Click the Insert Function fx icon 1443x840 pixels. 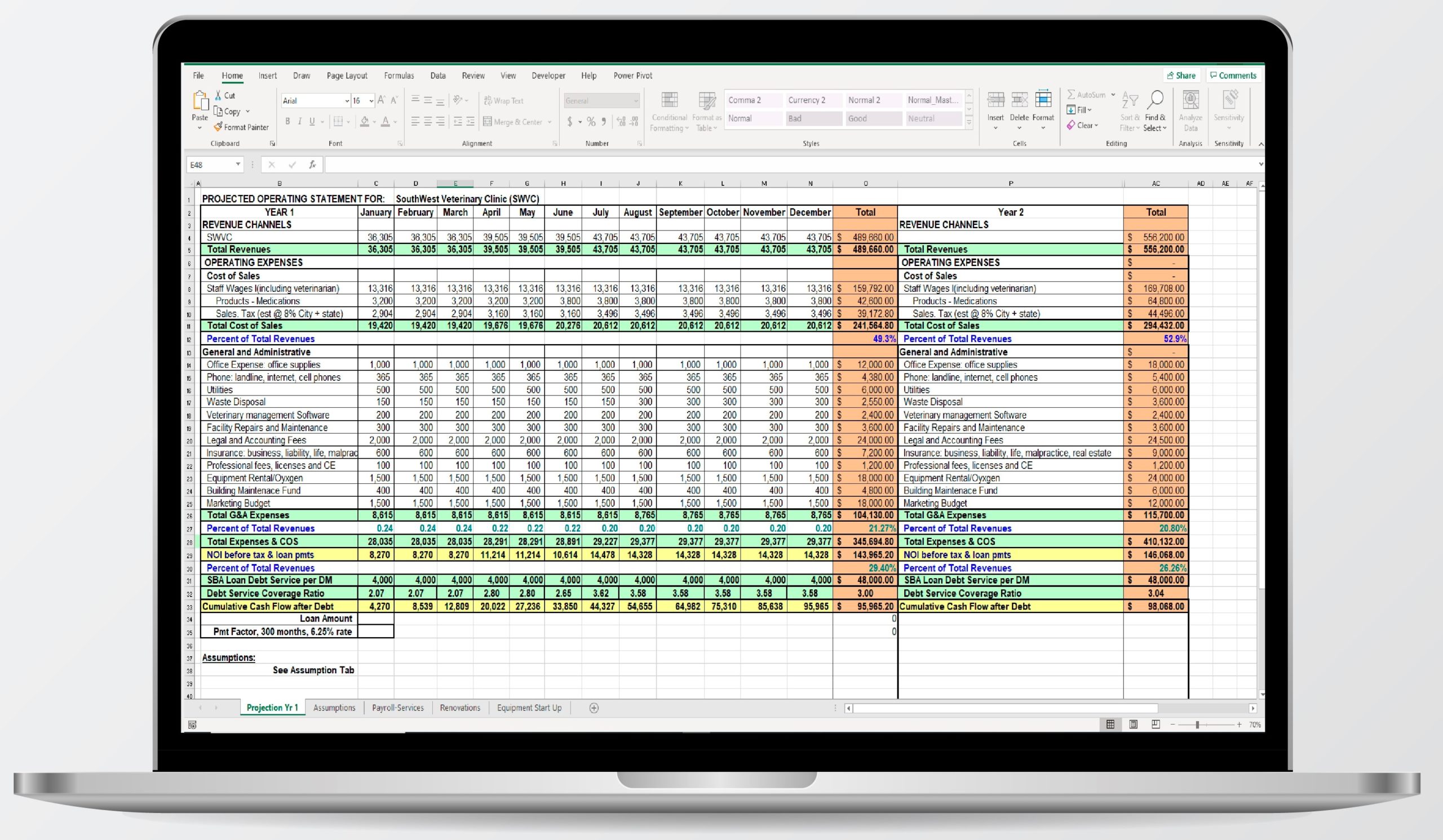(313, 165)
